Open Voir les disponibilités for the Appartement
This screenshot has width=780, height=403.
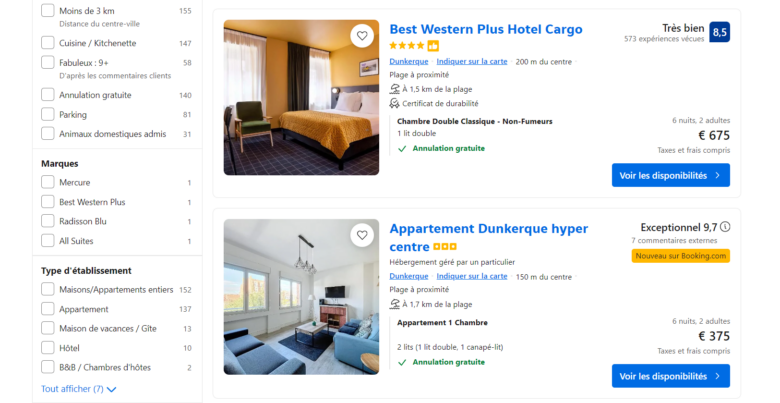(671, 376)
